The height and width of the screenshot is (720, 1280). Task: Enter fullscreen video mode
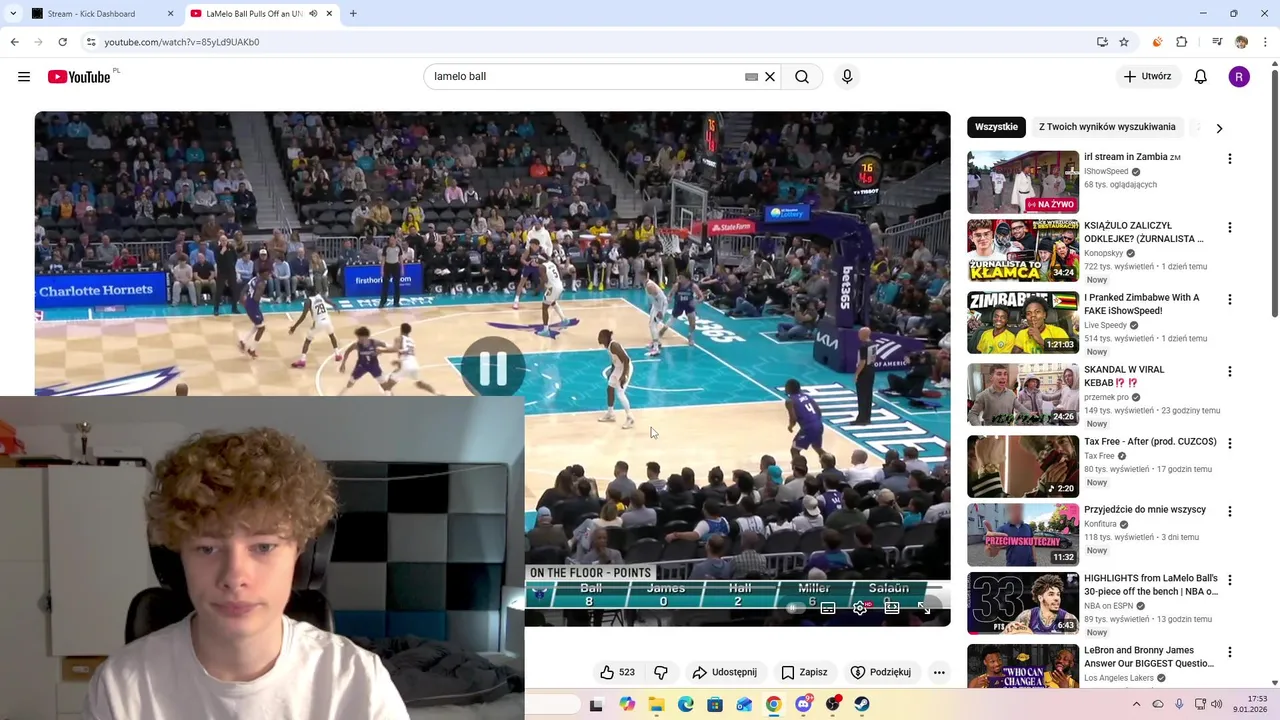(x=924, y=608)
